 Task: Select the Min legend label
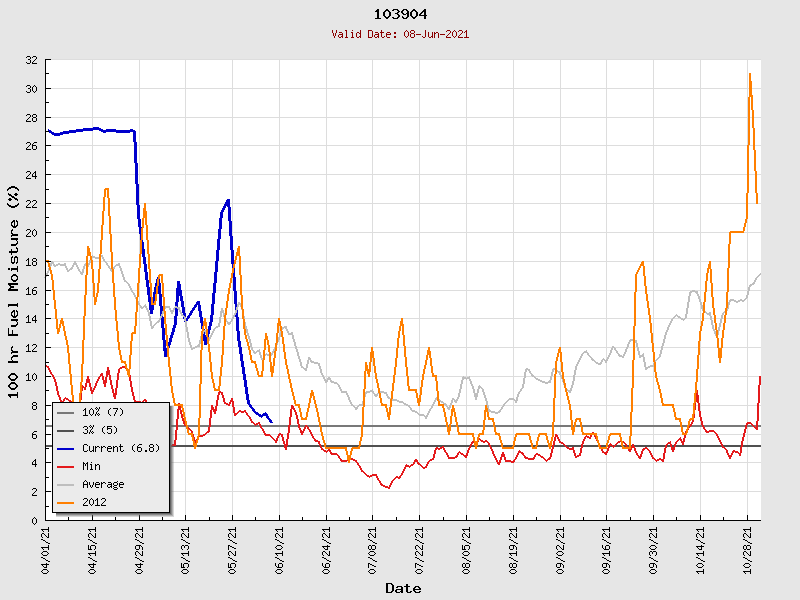click(x=94, y=466)
